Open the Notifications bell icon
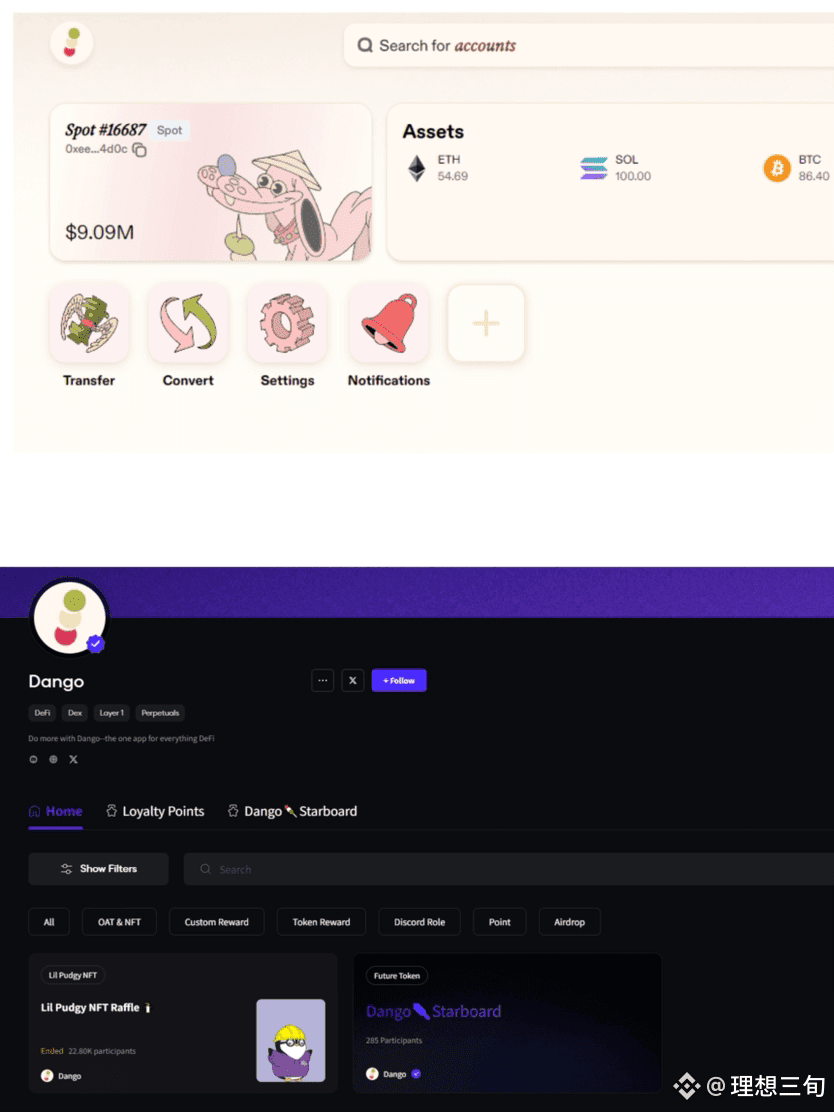This screenshot has height=1112, width=834. (389, 323)
